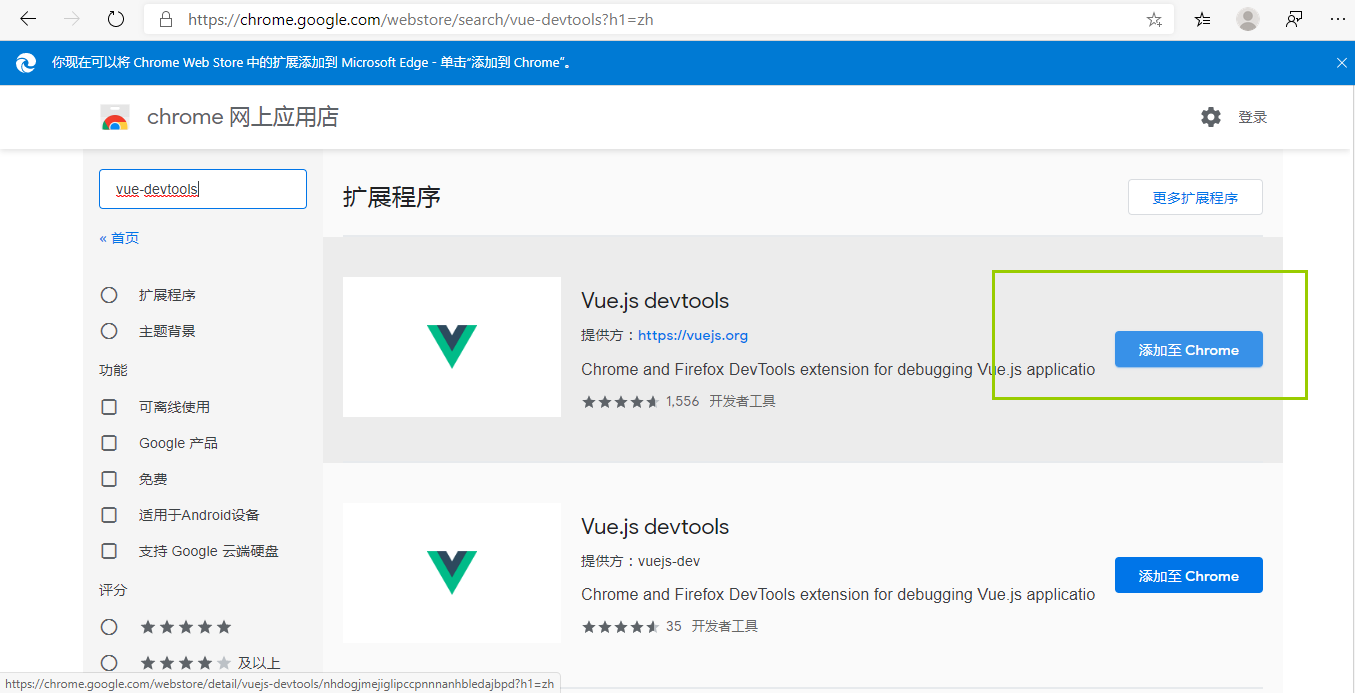The width and height of the screenshot is (1355, 693).
Task: Open Vue logo thumbnail of vuejs.org extension
Action: pyautogui.click(x=452, y=347)
